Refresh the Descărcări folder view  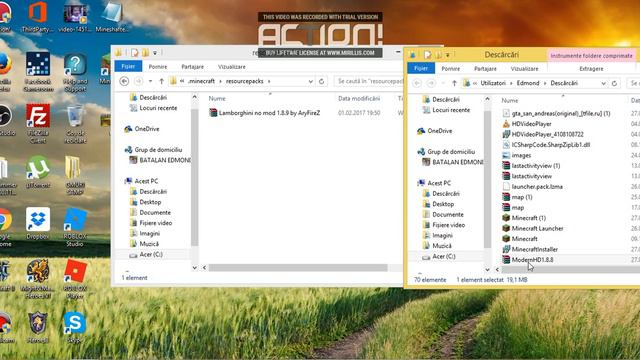(x=614, y=83)
